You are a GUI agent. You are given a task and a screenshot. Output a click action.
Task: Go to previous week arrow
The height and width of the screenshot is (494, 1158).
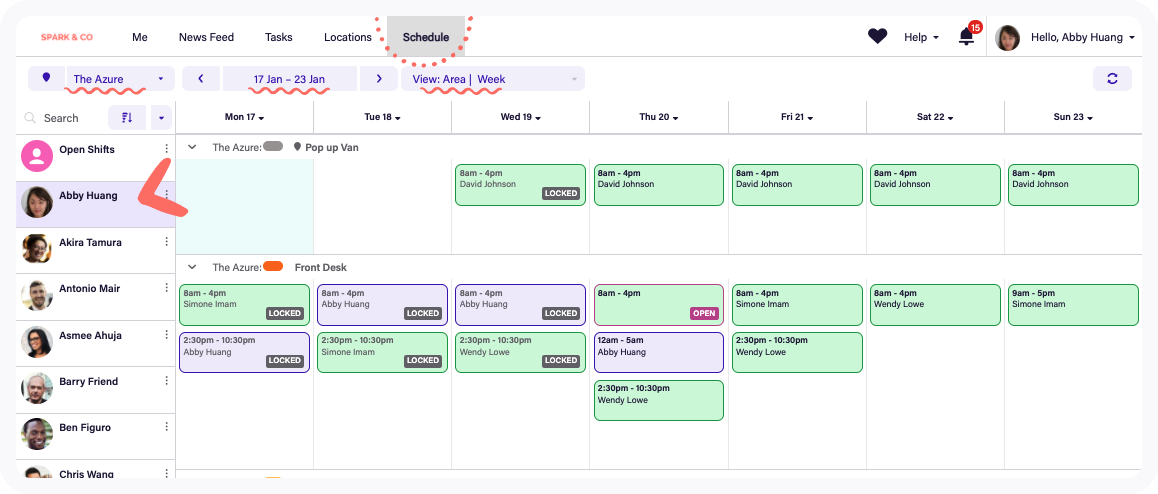pyautogui.click(x=200, y=78)
